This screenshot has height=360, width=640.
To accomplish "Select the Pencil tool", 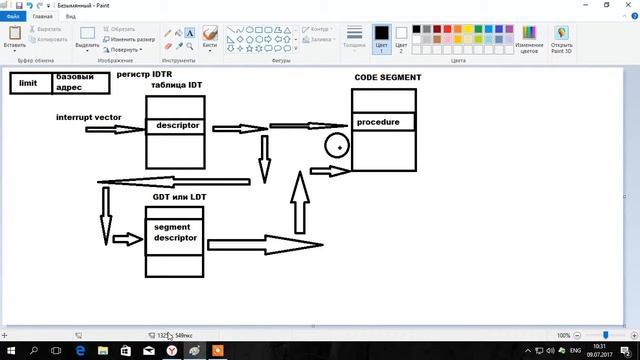I will click(167, 33).
